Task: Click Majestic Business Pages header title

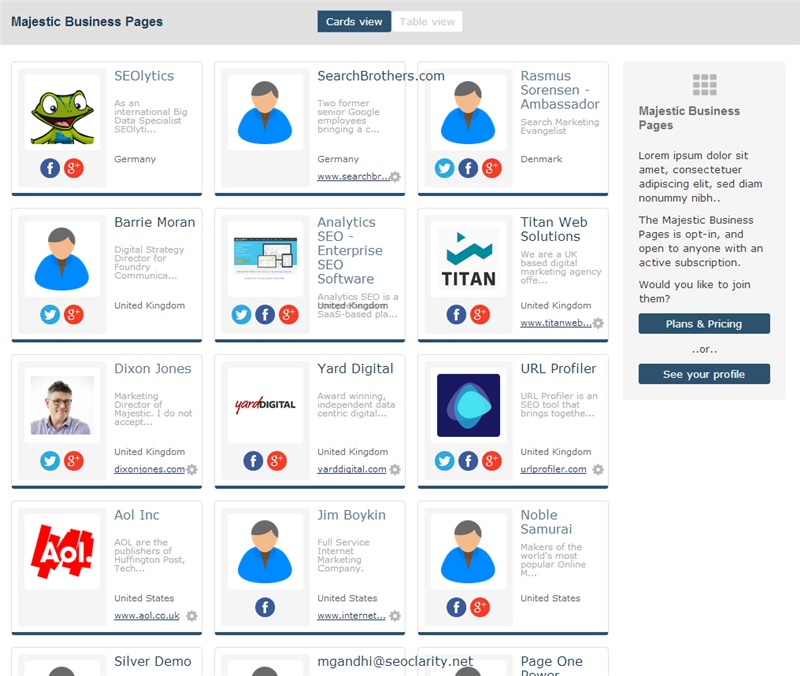Action: coord(87,21)
